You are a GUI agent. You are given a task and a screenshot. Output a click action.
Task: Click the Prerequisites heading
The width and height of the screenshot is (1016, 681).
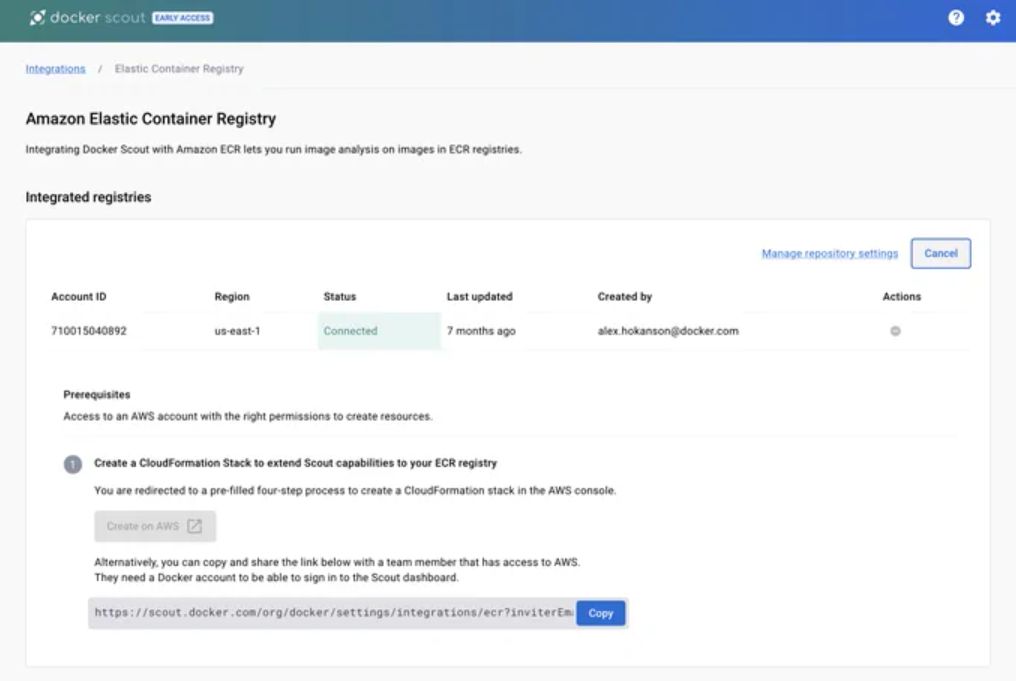pos(97,395)
